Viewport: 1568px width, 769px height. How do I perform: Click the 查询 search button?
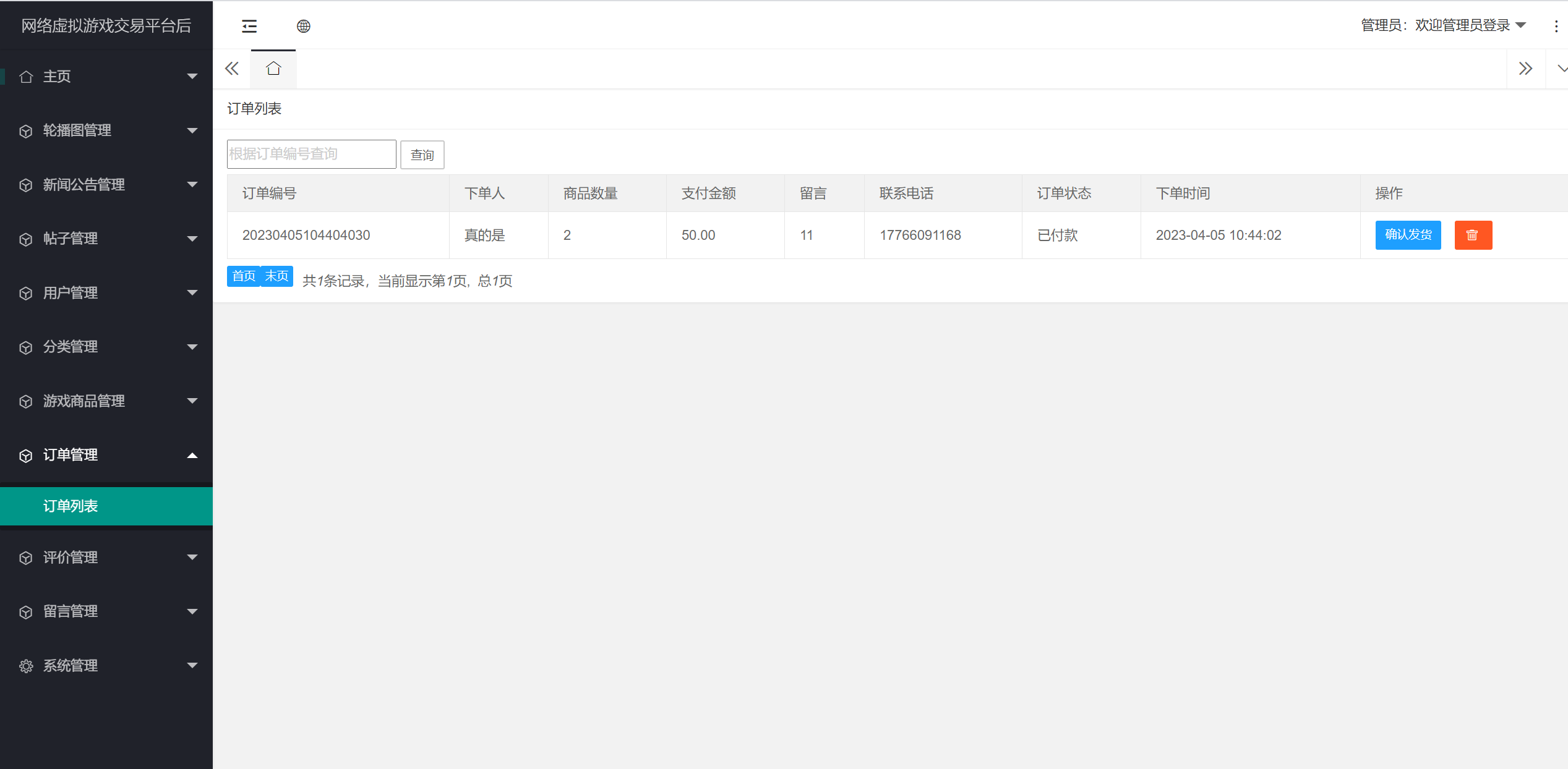pos(422,155)
